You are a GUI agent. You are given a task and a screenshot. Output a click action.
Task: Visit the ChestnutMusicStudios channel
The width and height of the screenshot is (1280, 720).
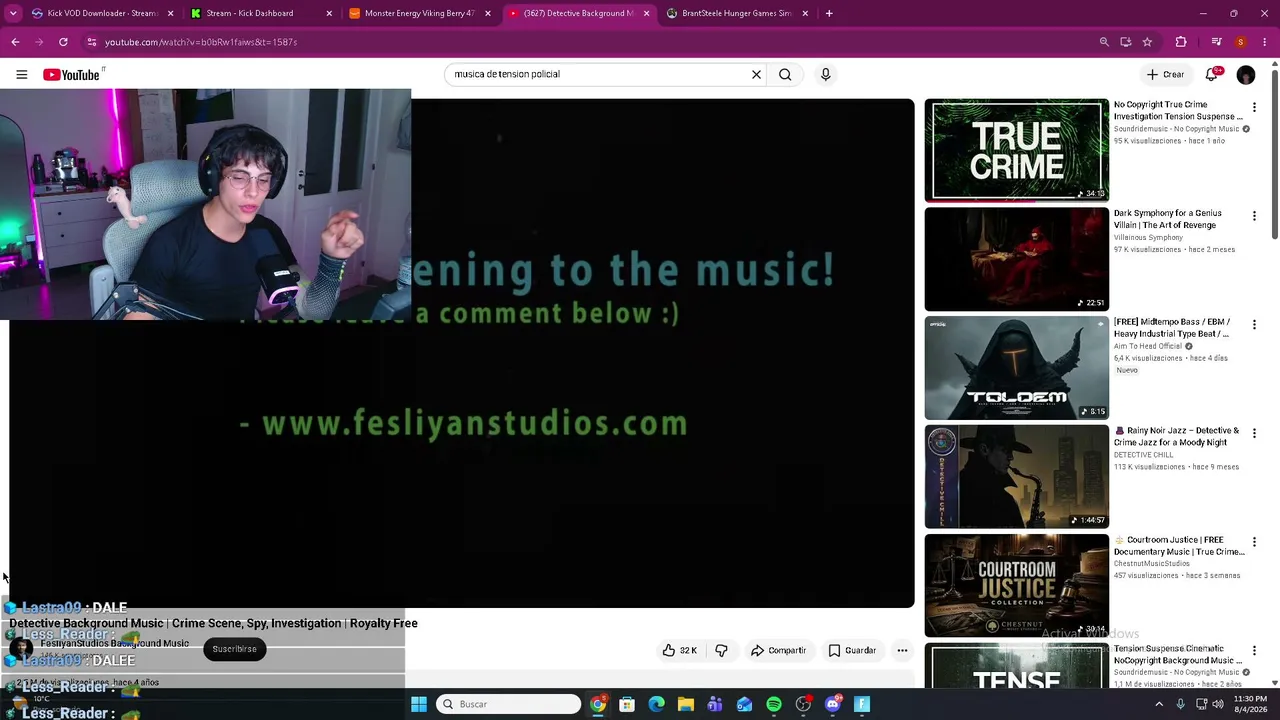1152,564
